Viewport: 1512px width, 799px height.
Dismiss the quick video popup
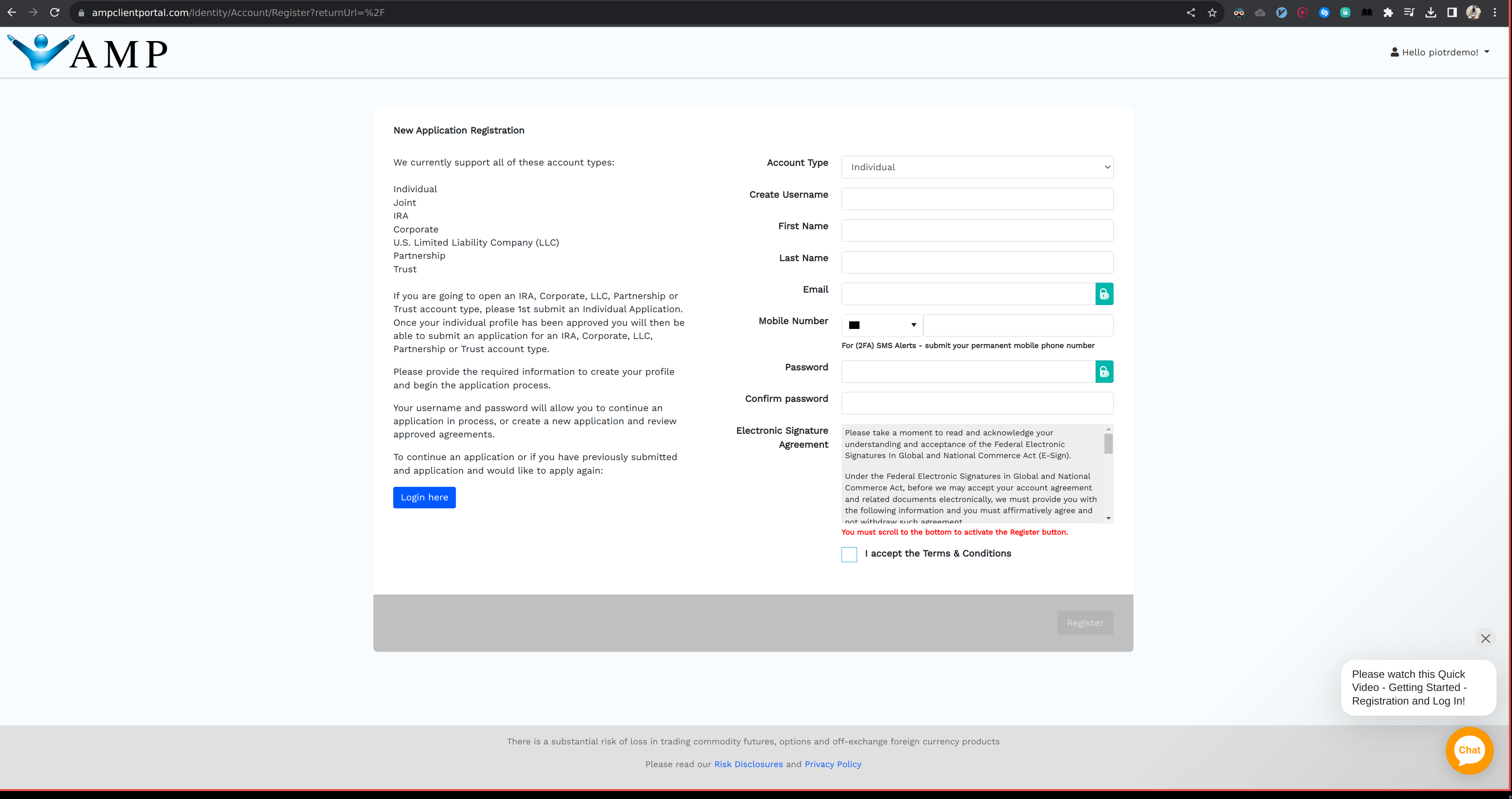click(x=1485, y=638)
